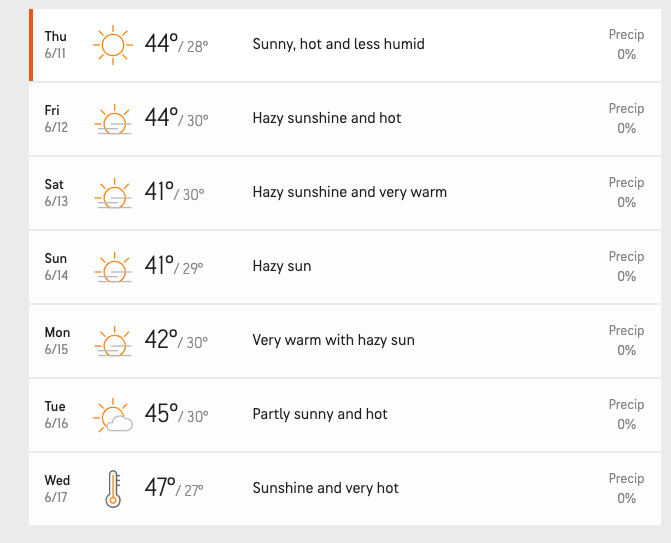Select 'Sunny, hot and less humid' text

point(338,44)
